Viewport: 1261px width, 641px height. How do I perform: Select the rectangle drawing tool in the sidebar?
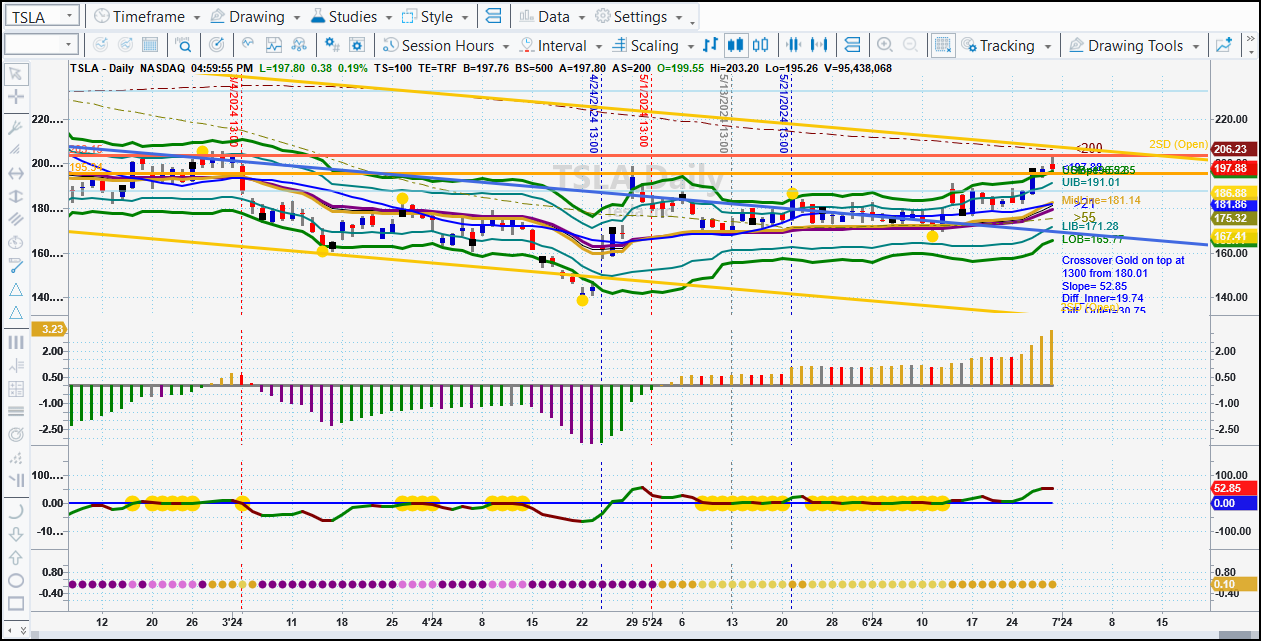pos(16,604)
